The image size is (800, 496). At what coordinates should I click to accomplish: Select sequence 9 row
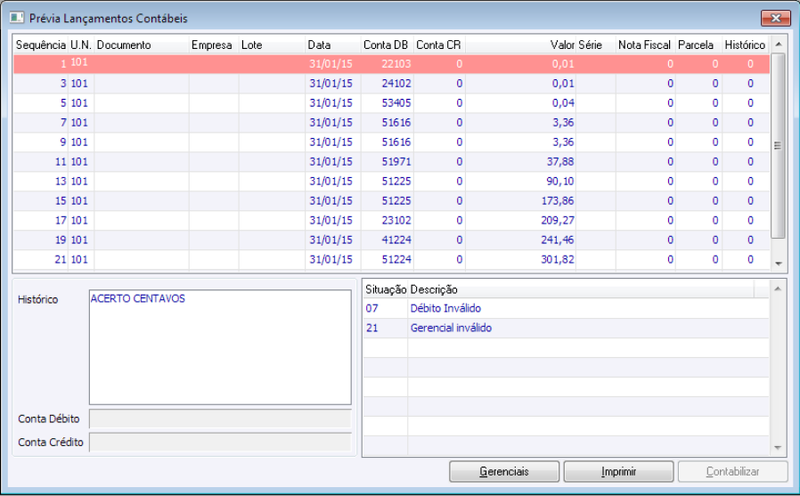[391, 142]
